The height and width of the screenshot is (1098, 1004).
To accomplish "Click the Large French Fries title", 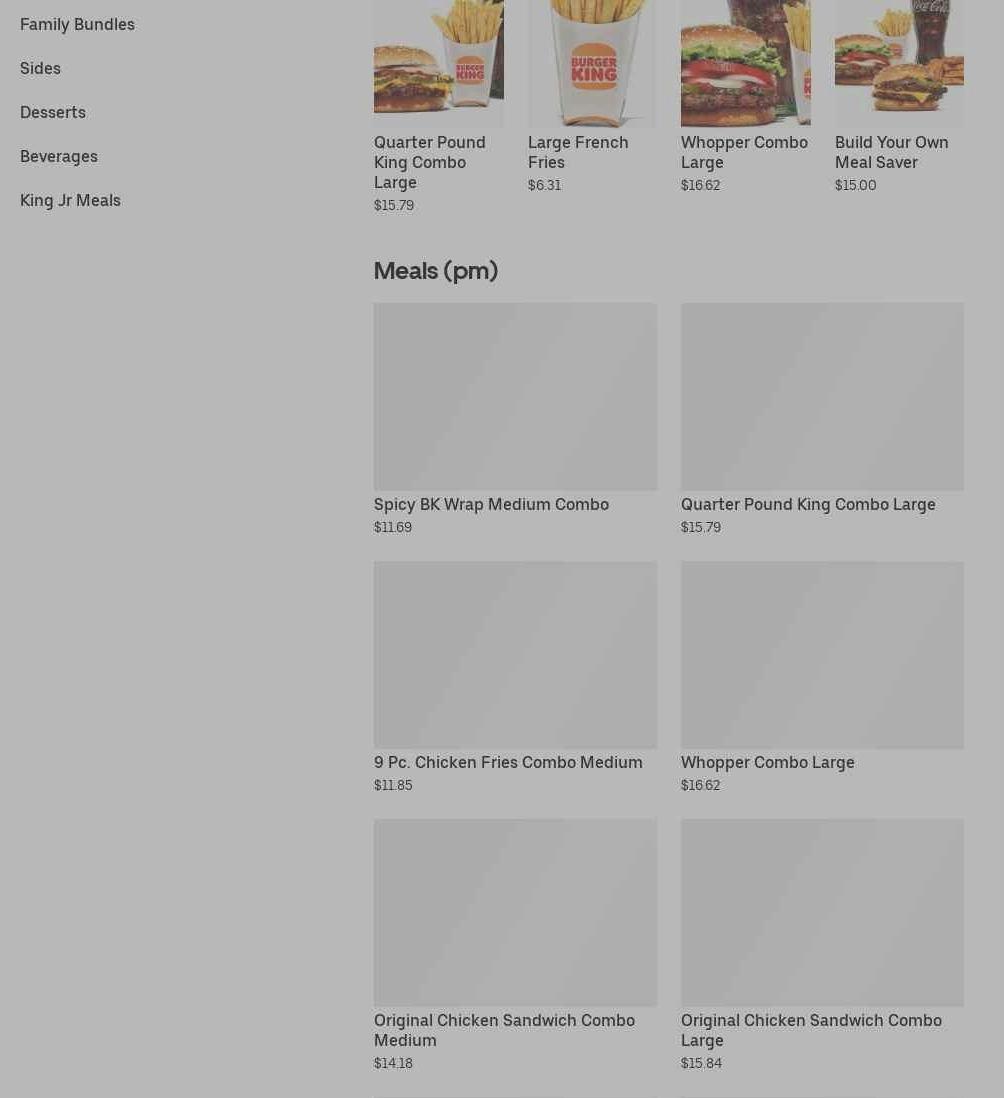I will (578, 153).
